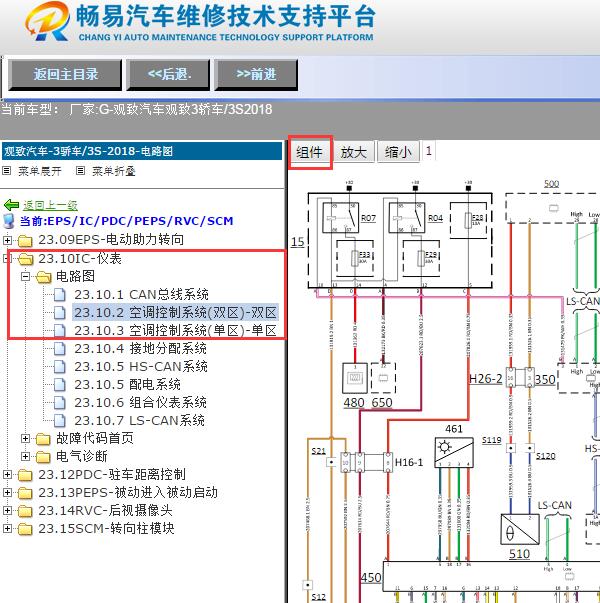Follow 返回上一级 link

pyautogui.click(x=50, y=205)
